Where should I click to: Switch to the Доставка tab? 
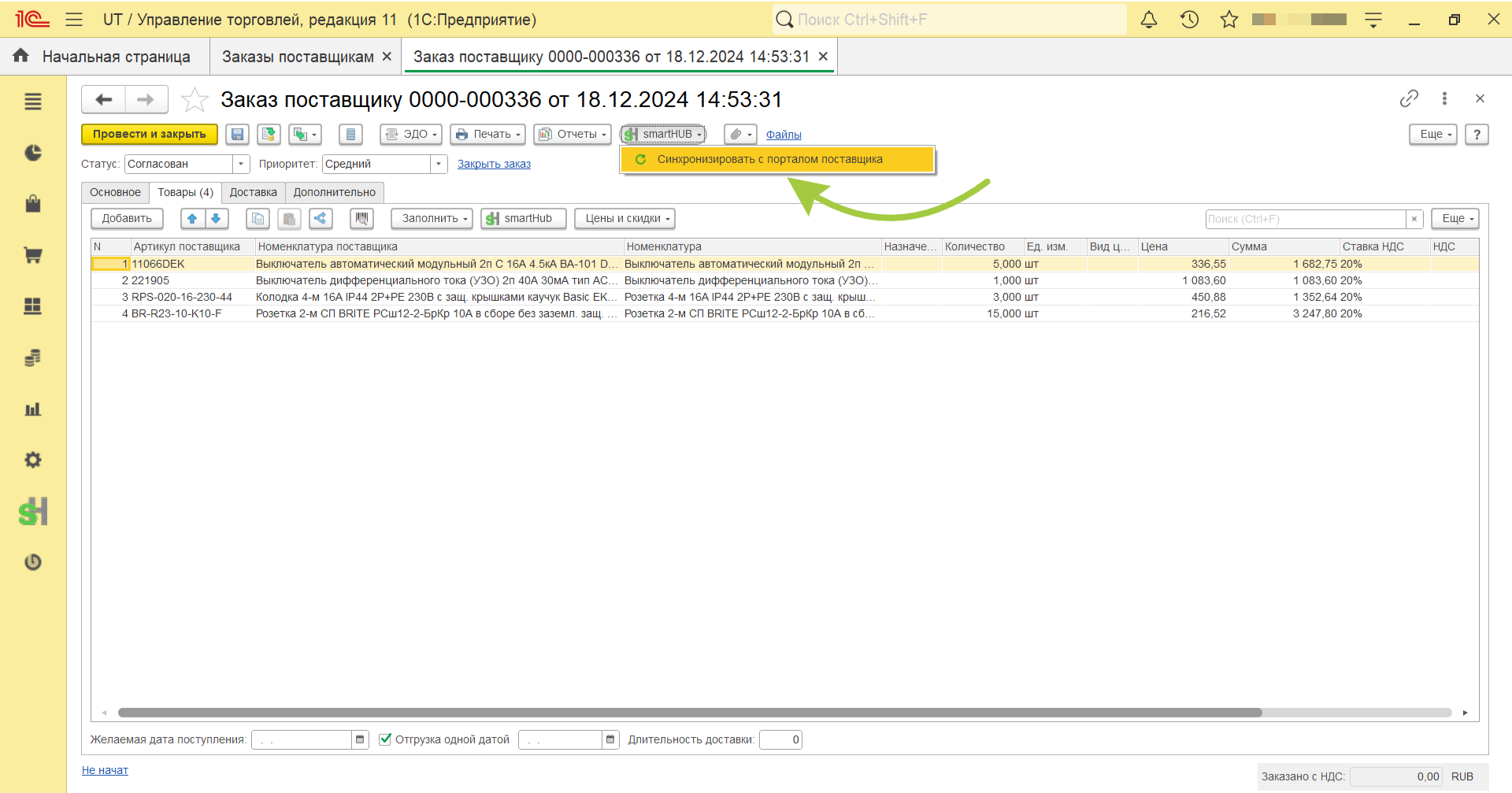click(254, 193)
